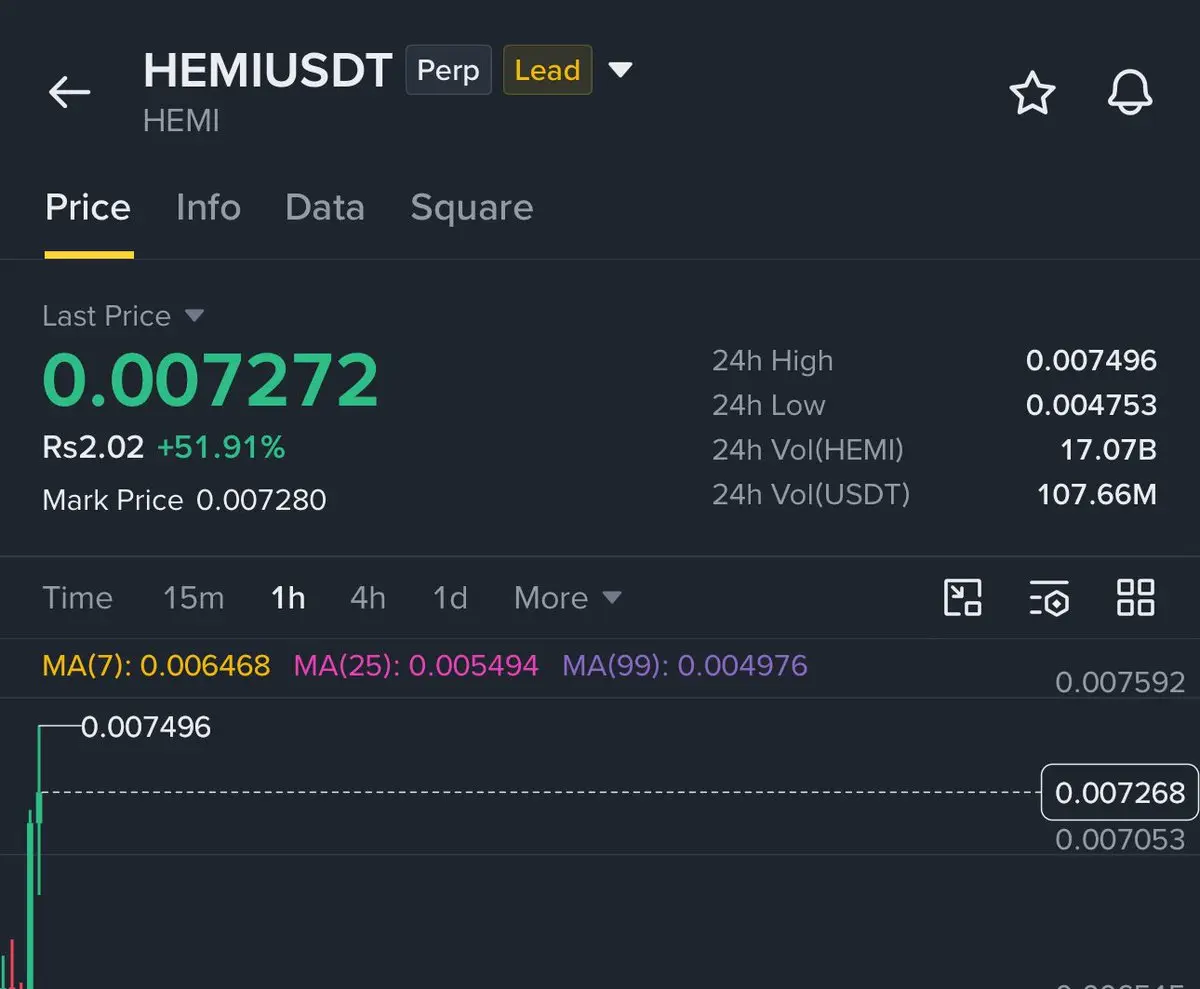Open the chart picture-in-picture icon

tap(963, 598)
